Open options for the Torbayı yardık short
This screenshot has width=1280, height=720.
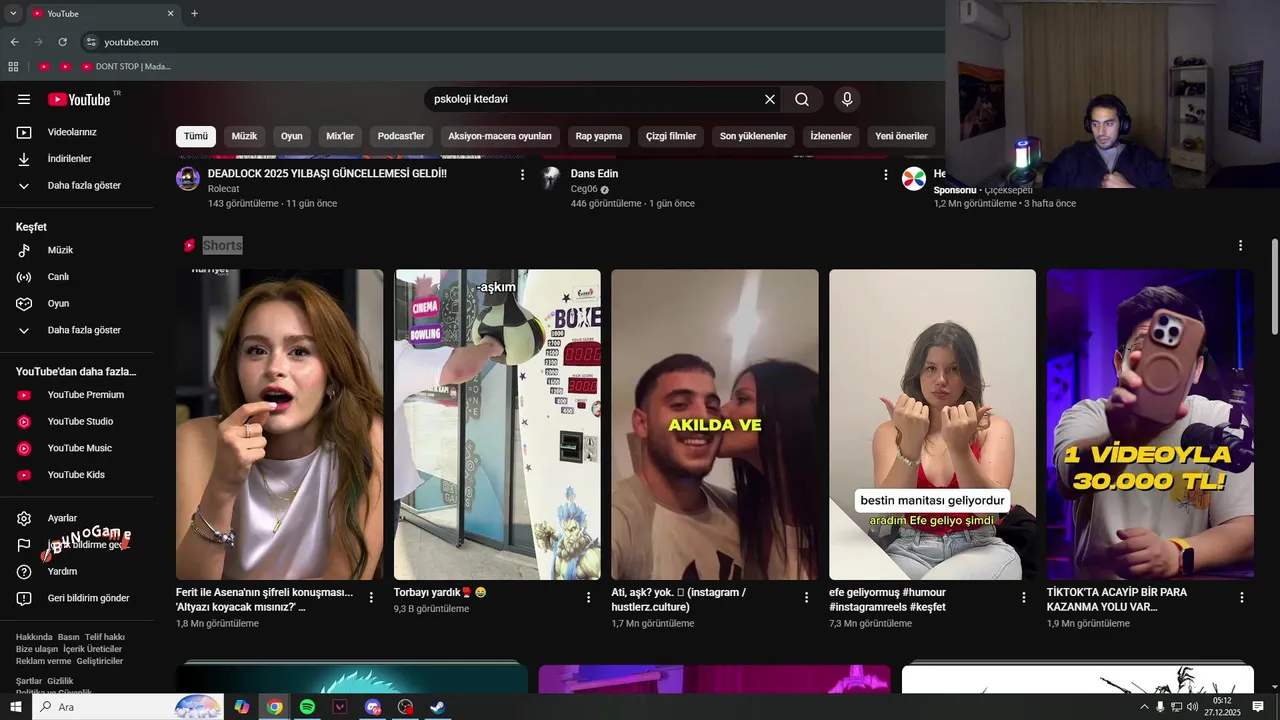589,597
